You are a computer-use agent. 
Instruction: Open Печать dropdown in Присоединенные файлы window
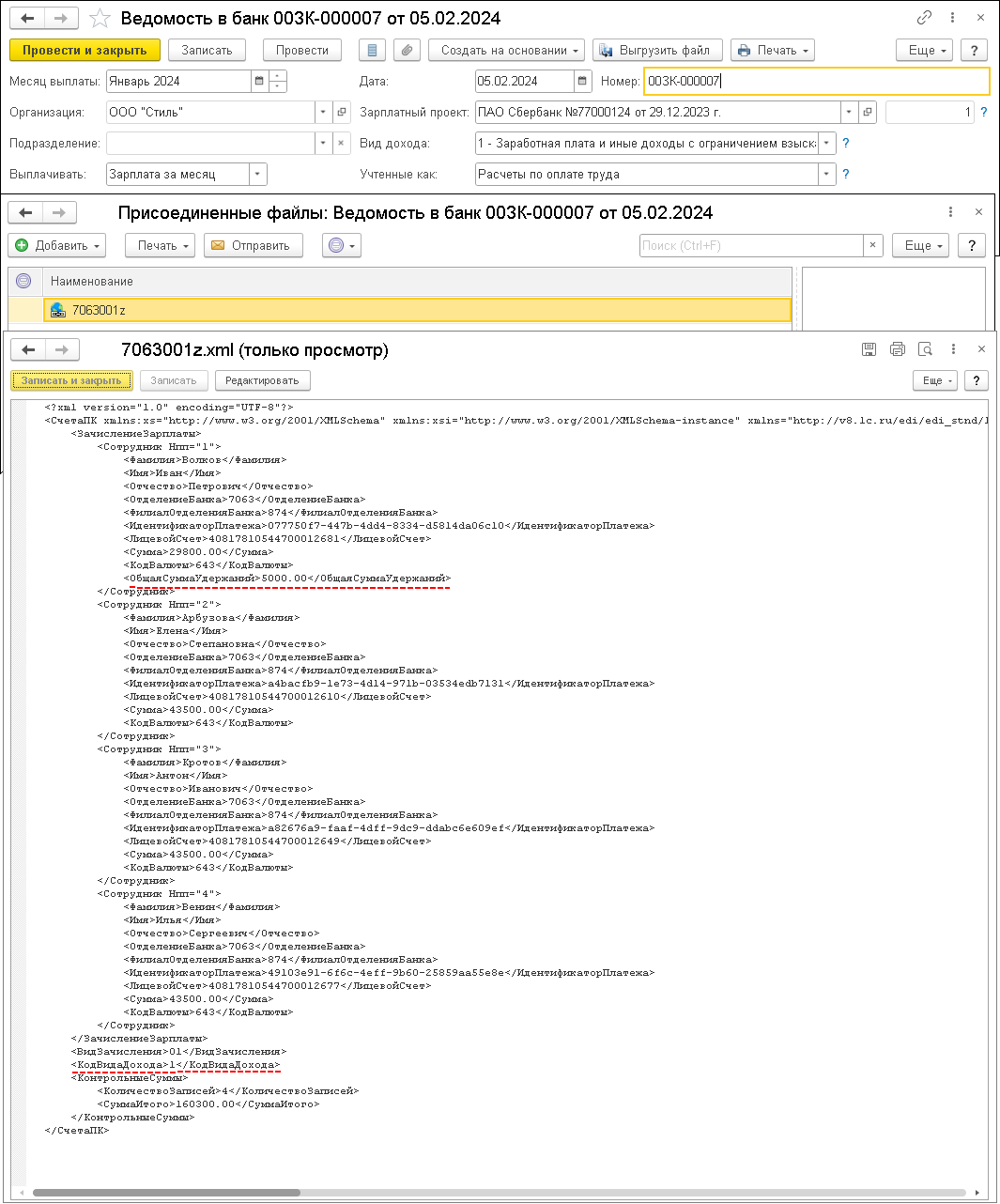161,245
